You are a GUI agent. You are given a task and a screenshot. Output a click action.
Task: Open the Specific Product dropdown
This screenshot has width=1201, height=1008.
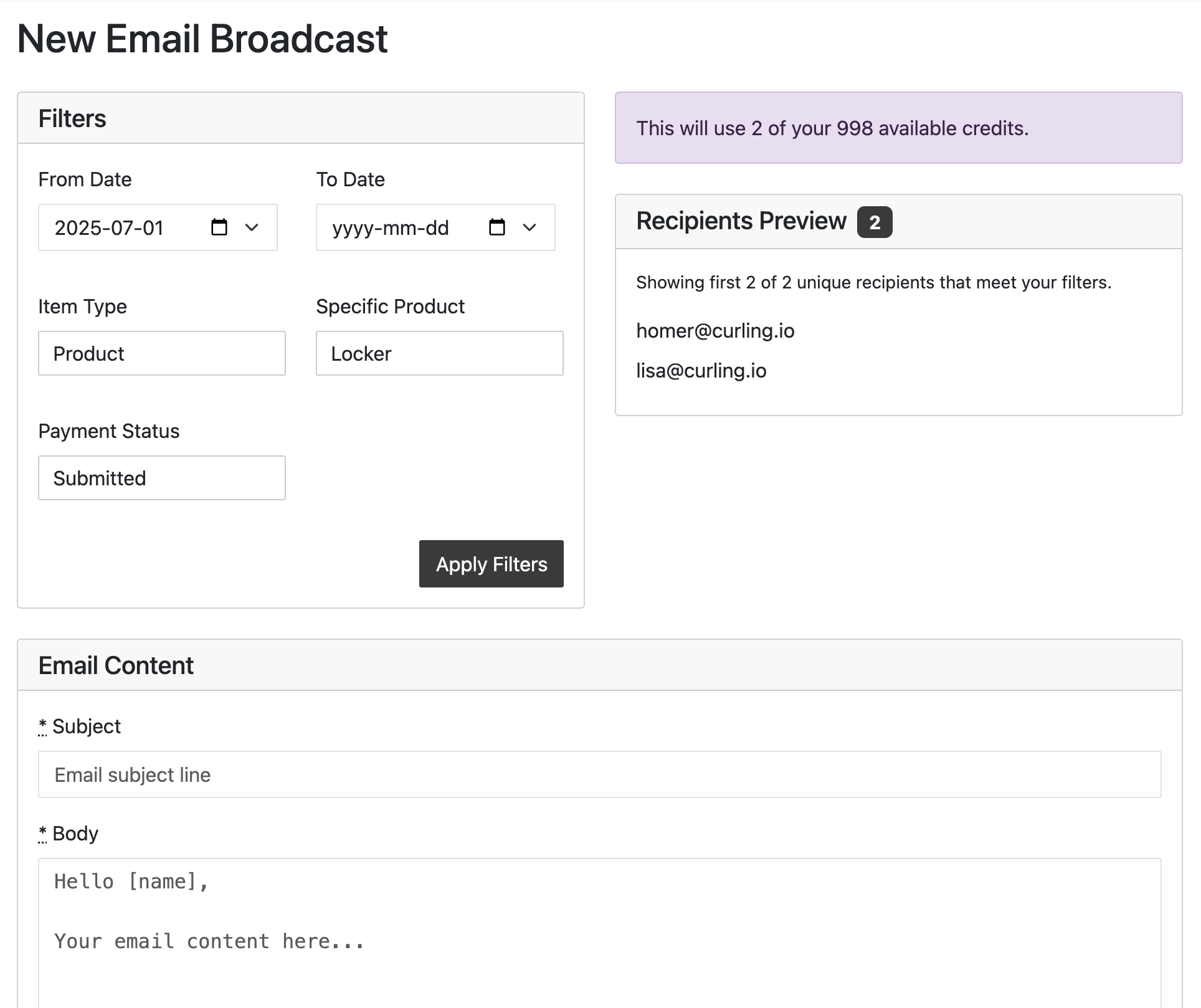(439, 353)
